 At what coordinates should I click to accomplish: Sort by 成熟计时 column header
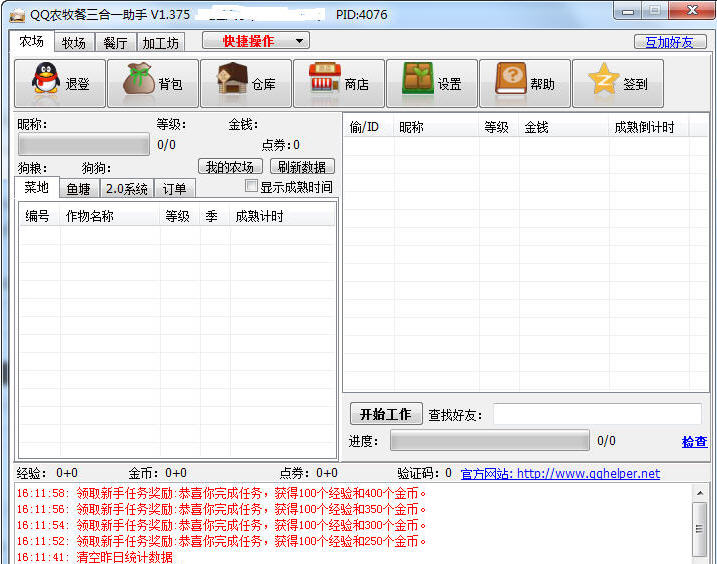282,216
